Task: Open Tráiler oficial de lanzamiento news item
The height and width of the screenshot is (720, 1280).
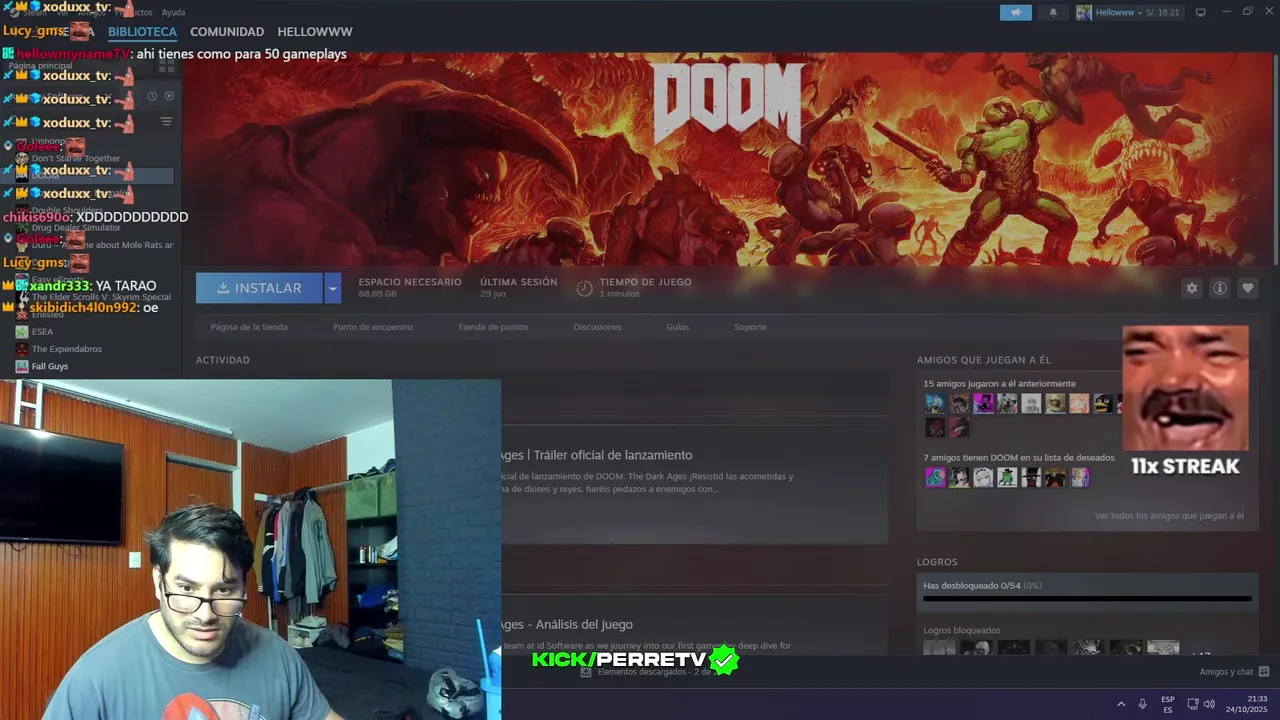Action: [x=597, y=455]
